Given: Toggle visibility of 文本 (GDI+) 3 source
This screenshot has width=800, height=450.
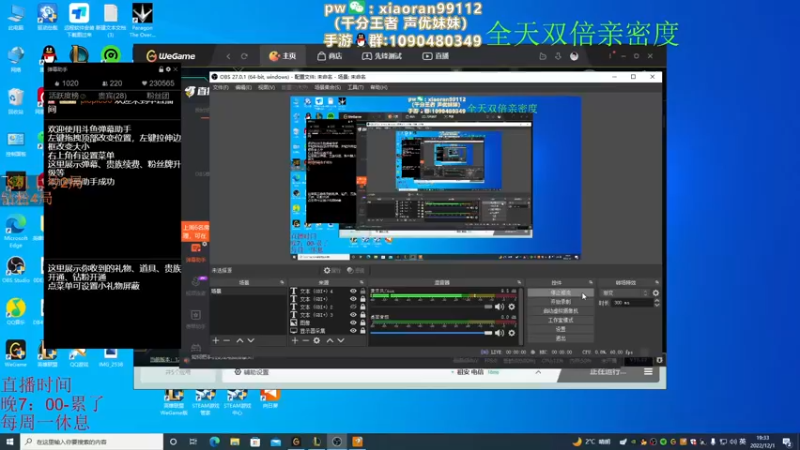Looking at the screenshot, I should click(353, 315).
